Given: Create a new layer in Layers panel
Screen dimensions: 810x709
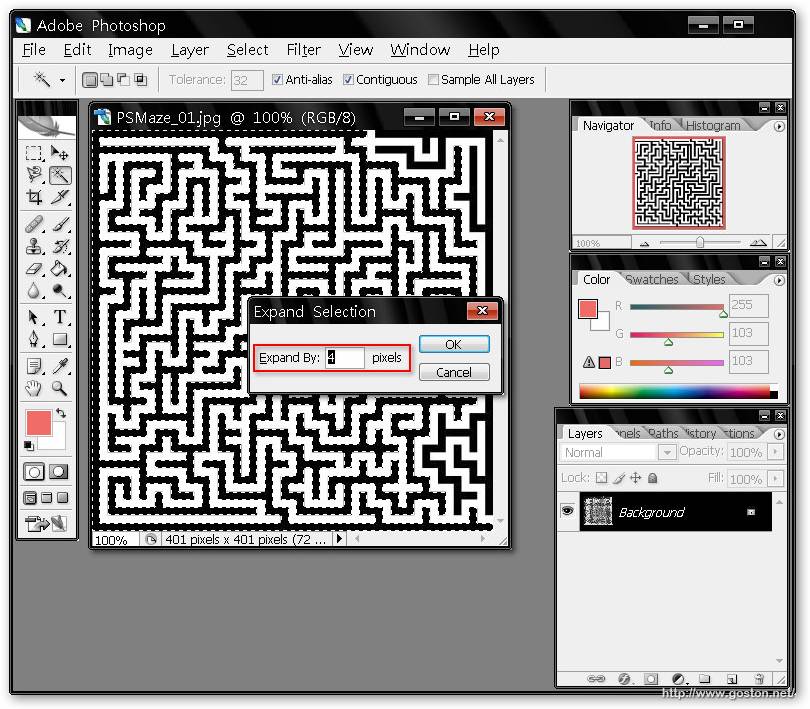Looking at the screenshot, I should tap(731, 679).
